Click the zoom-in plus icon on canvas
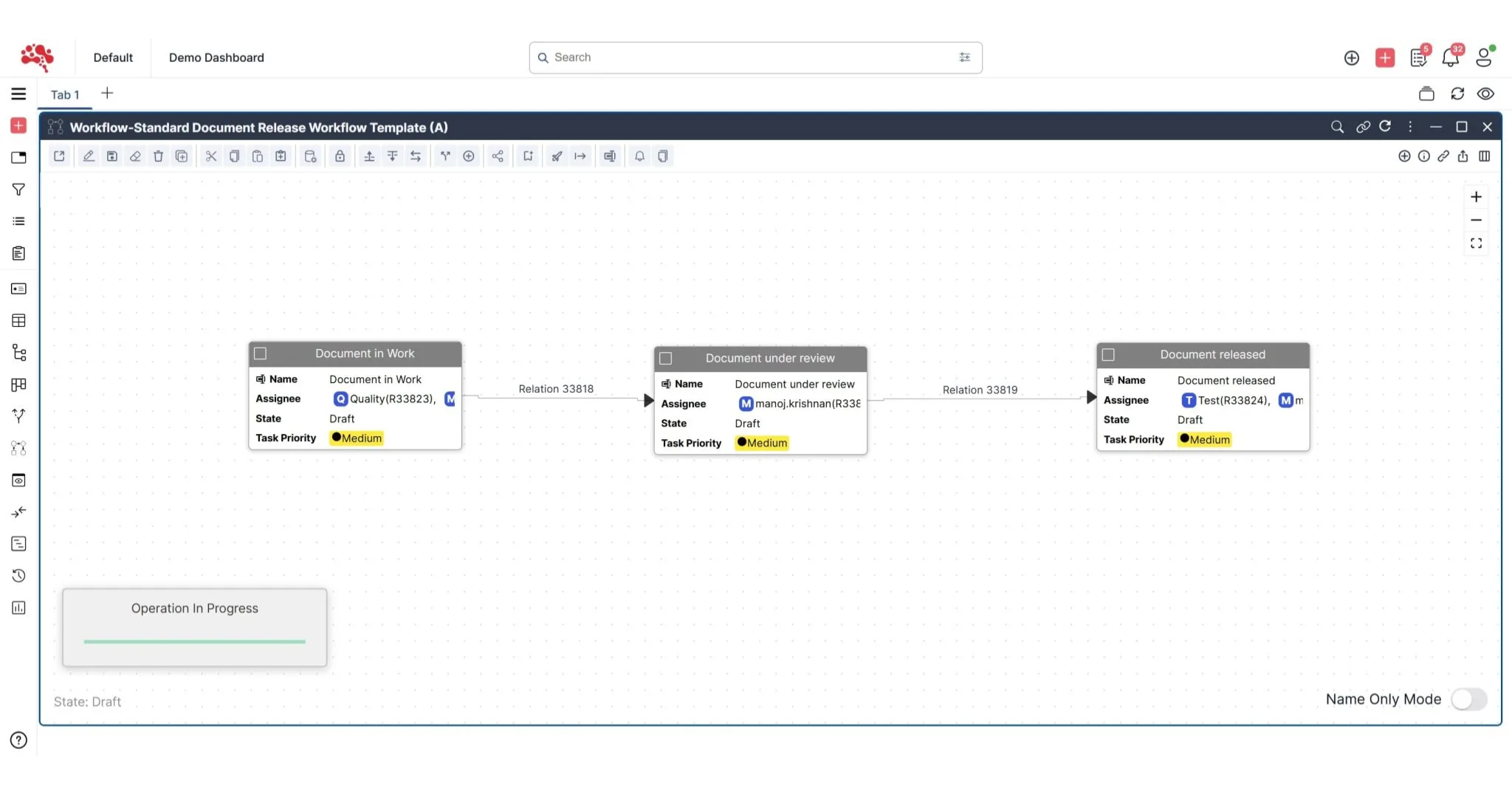Viewport: 1512px width, 794px height. click(x=1477, y=196)
